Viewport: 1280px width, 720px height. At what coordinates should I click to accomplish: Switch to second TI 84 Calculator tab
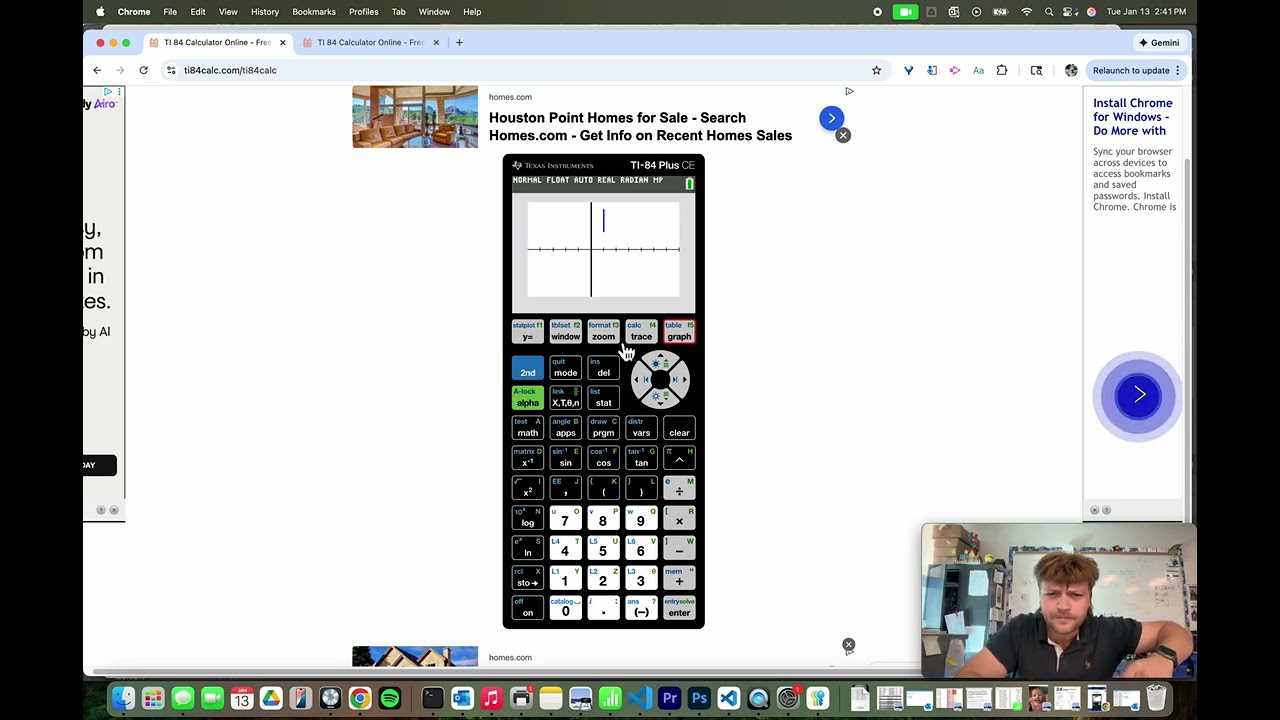(x=370, y=42)
